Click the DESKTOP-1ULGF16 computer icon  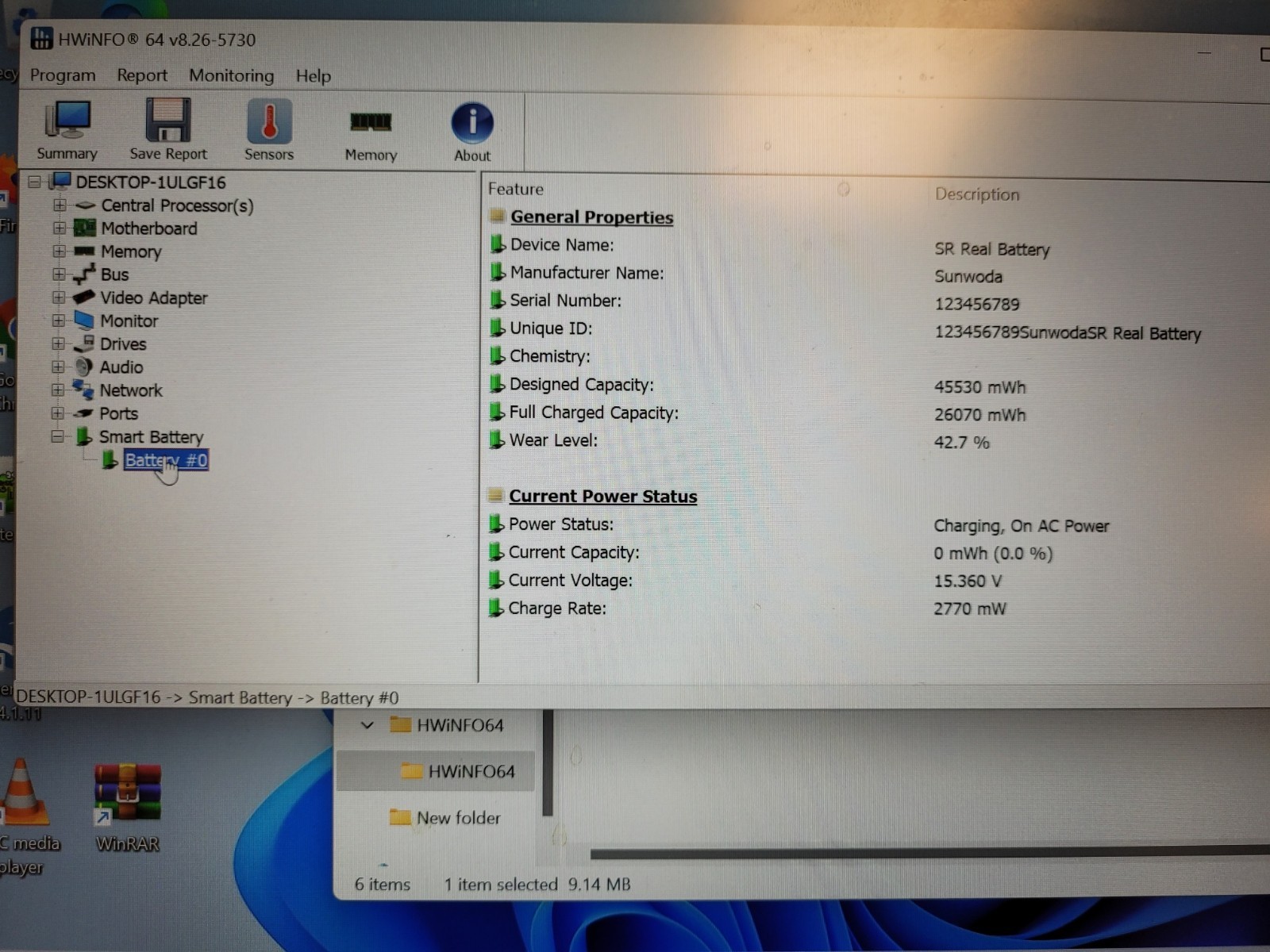60,182
